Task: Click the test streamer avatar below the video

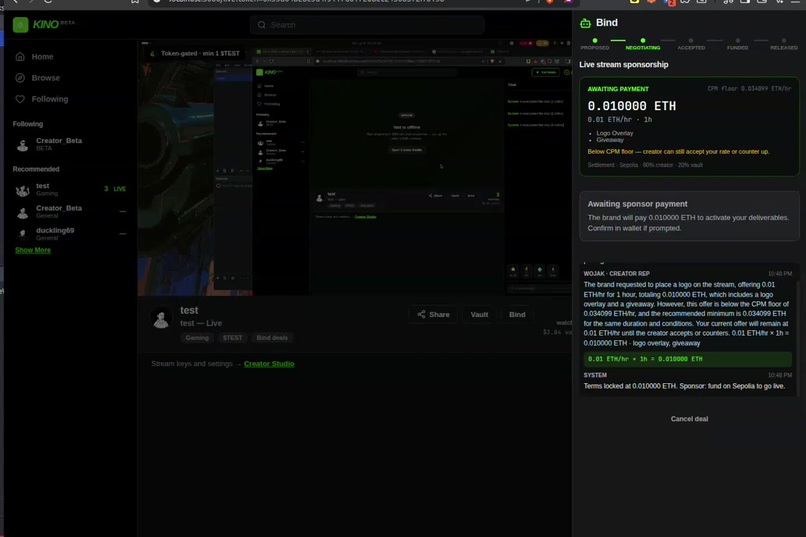Action: (161, 318)
